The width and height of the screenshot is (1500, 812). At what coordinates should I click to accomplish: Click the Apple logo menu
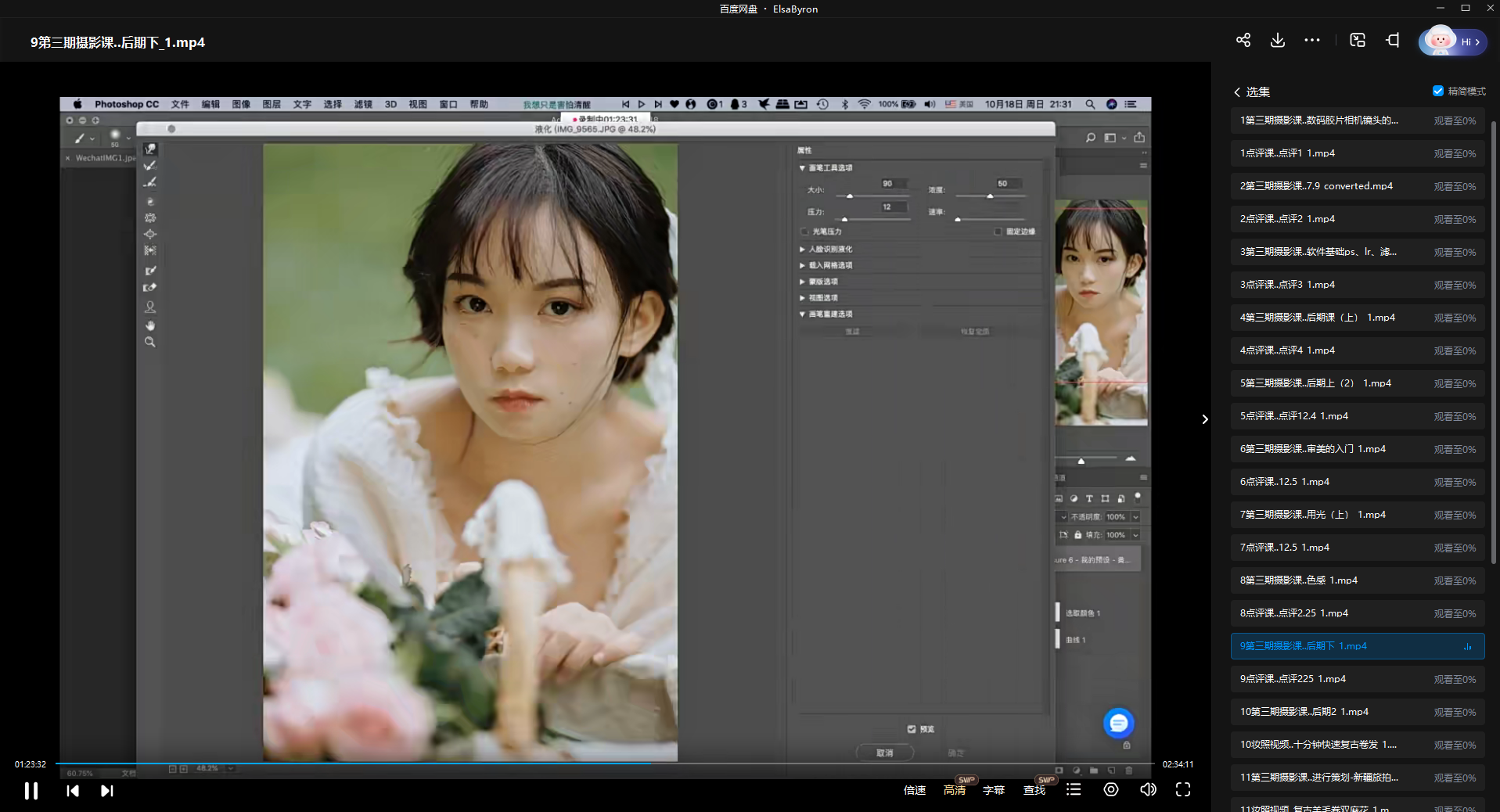click(x=77, y=104)
